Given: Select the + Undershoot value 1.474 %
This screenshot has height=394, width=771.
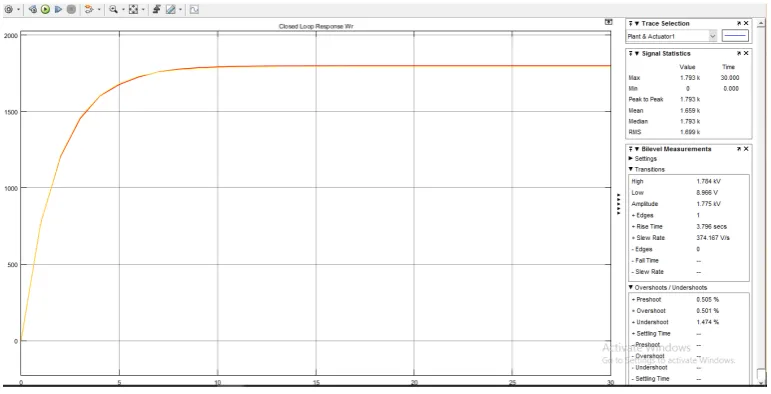Looking at the screenshot, I should click(x=708, y=322).
